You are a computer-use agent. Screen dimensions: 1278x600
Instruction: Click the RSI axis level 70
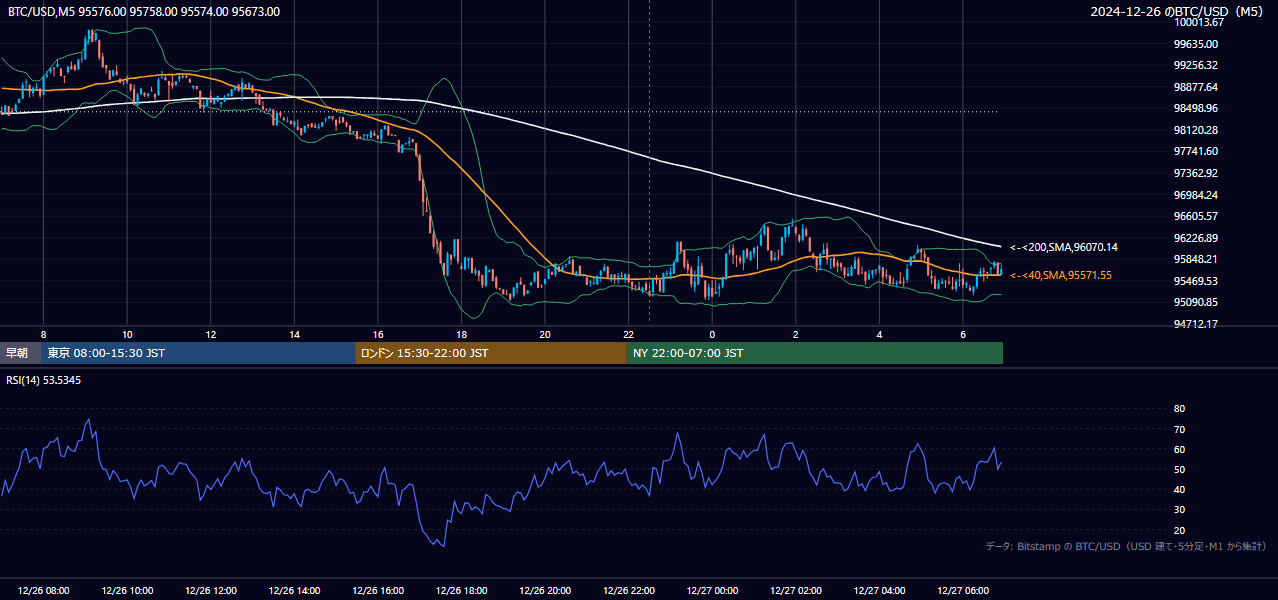click(x=1179, y=429)
